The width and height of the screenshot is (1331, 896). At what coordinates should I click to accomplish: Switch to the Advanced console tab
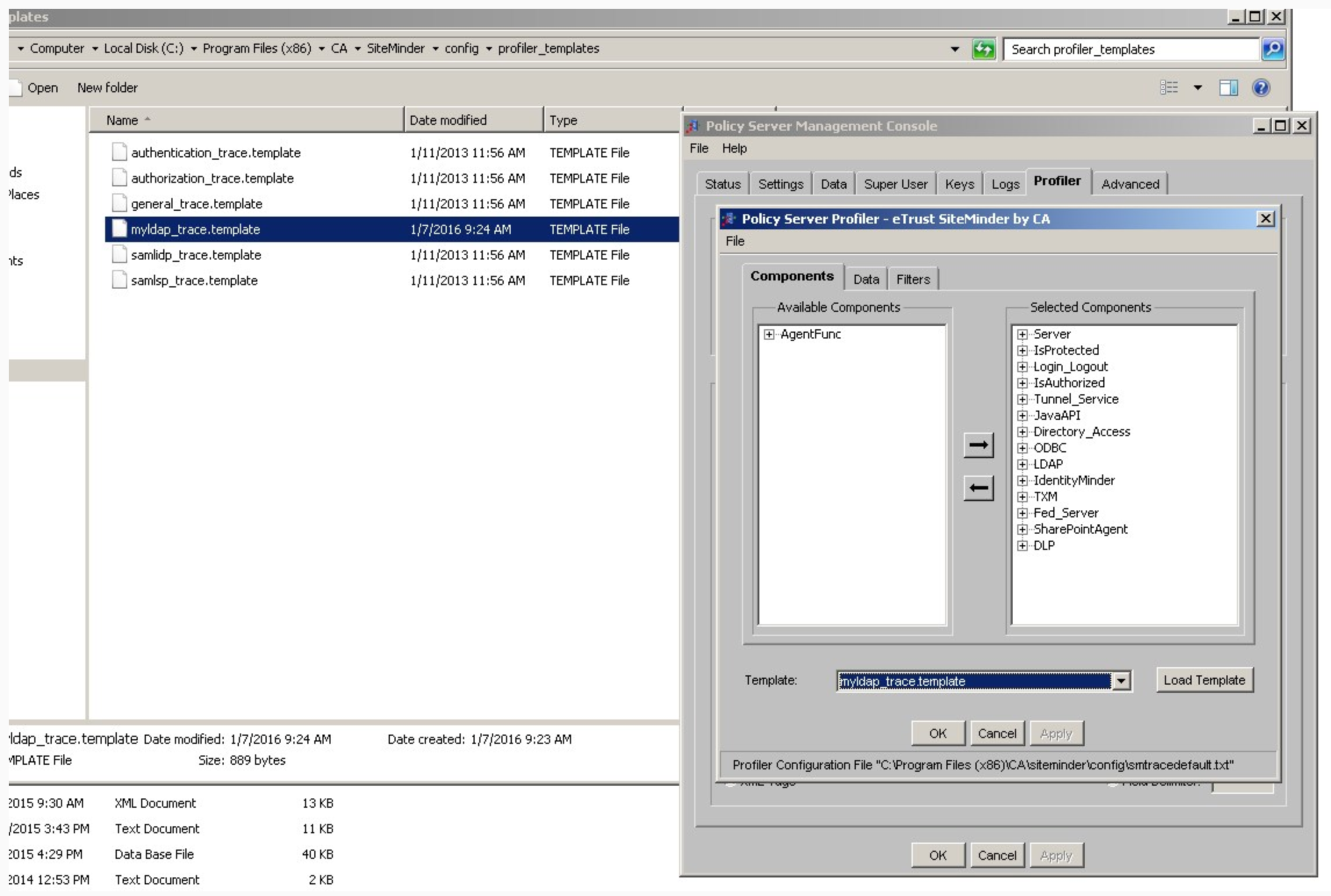[1129, 184]
